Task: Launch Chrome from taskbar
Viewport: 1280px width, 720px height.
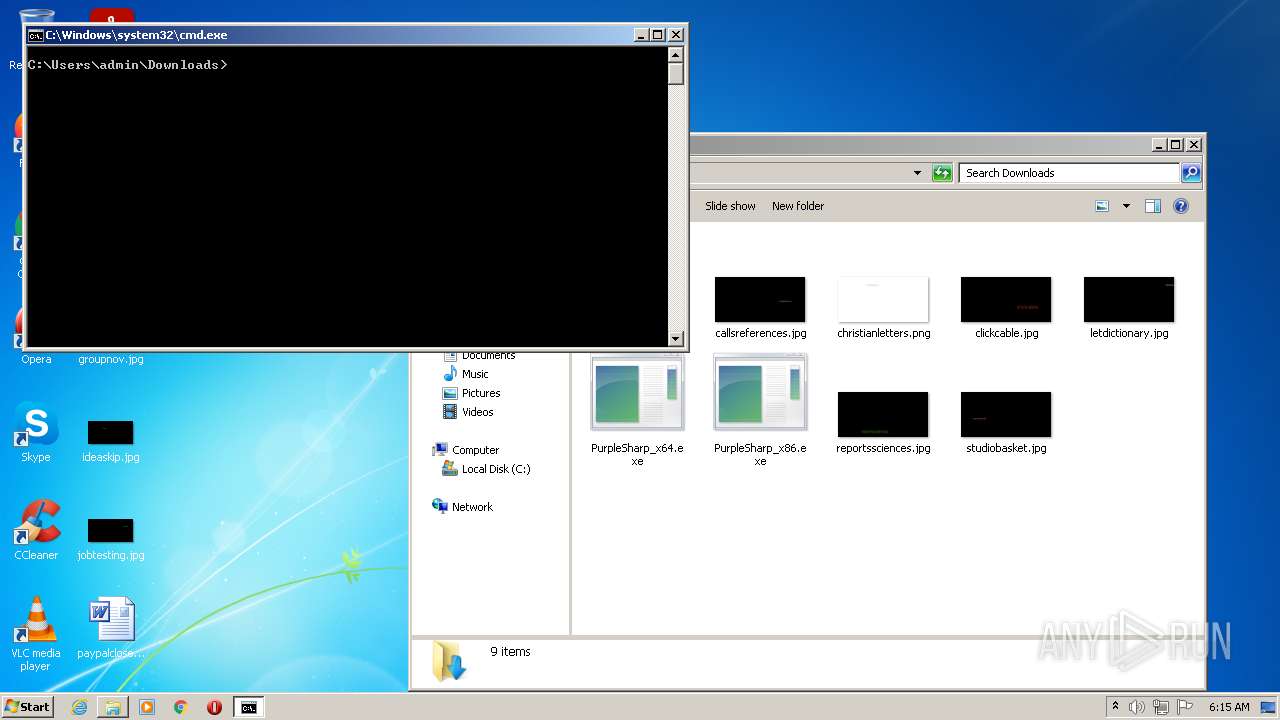Action: click(181, 707)
